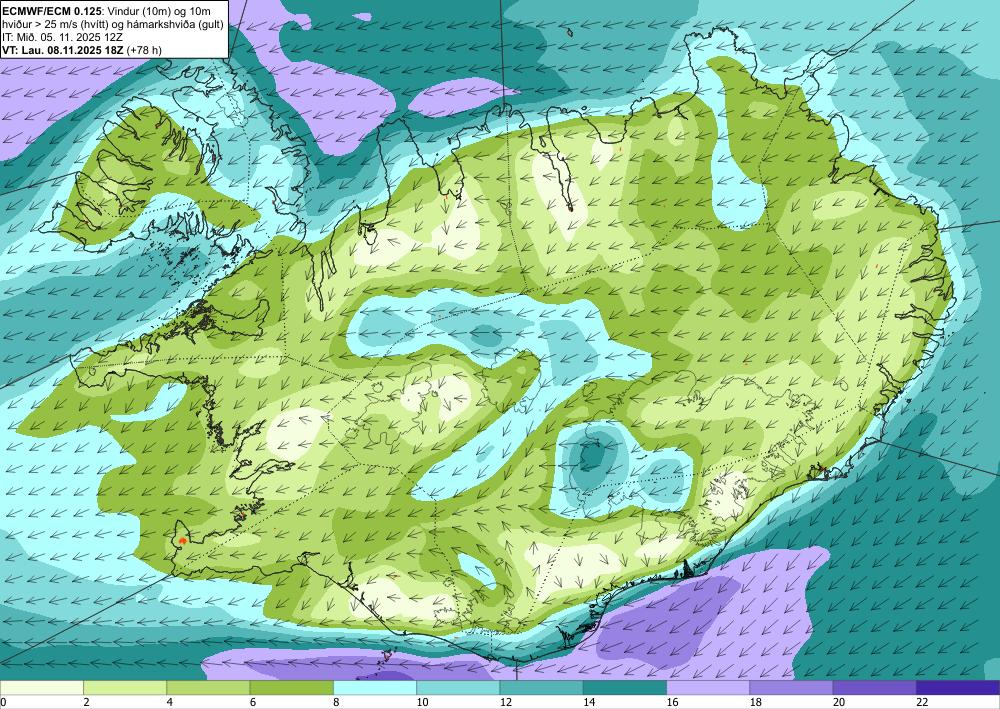Click the legend scale label '6'
Viewport: 1000px width, 709px height.
(x=253, y=702)
